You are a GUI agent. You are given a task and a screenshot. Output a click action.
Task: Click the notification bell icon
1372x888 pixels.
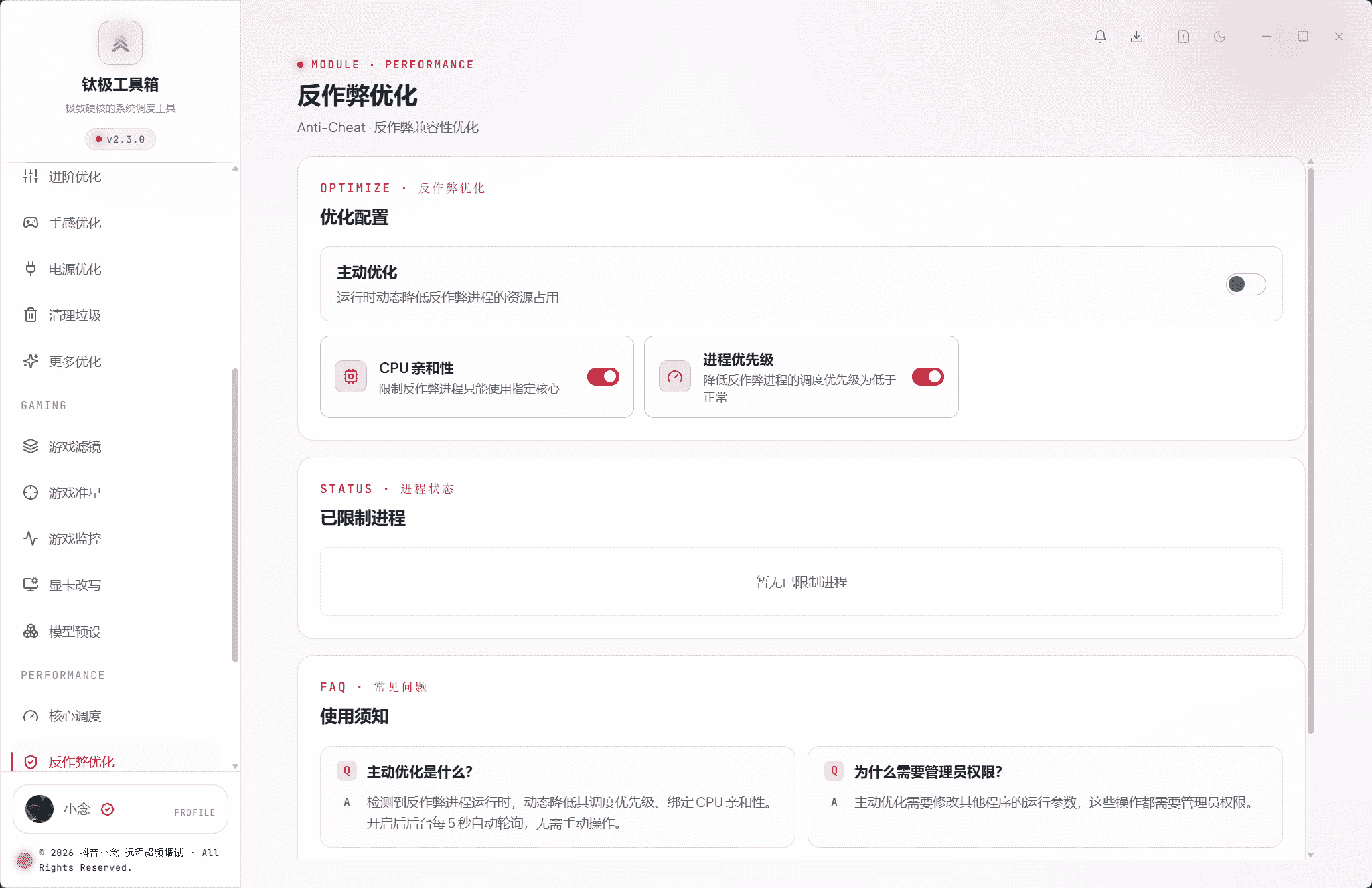coord(1100,37)
